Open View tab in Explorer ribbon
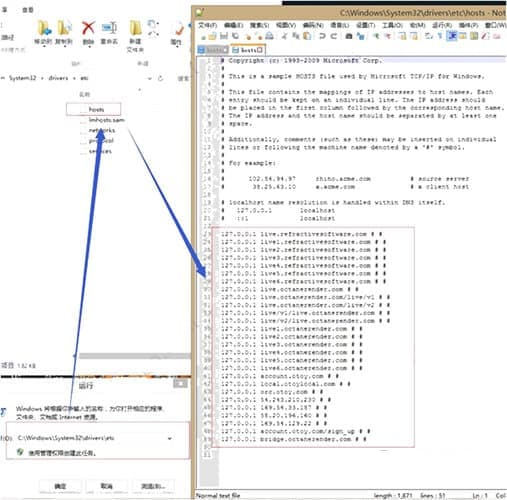This screenshot has height=500, width=507. pos(27,10)
